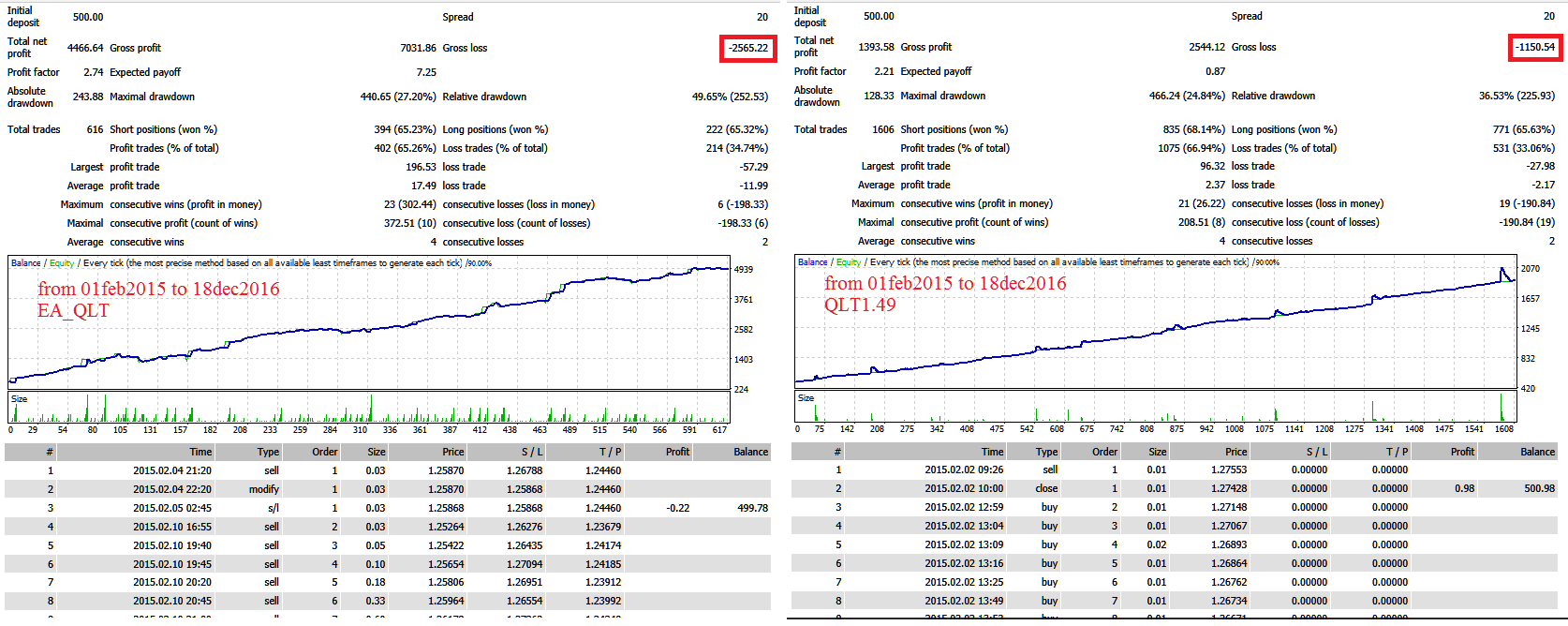Click absolute drawdown value 243.88

[88, 97]
